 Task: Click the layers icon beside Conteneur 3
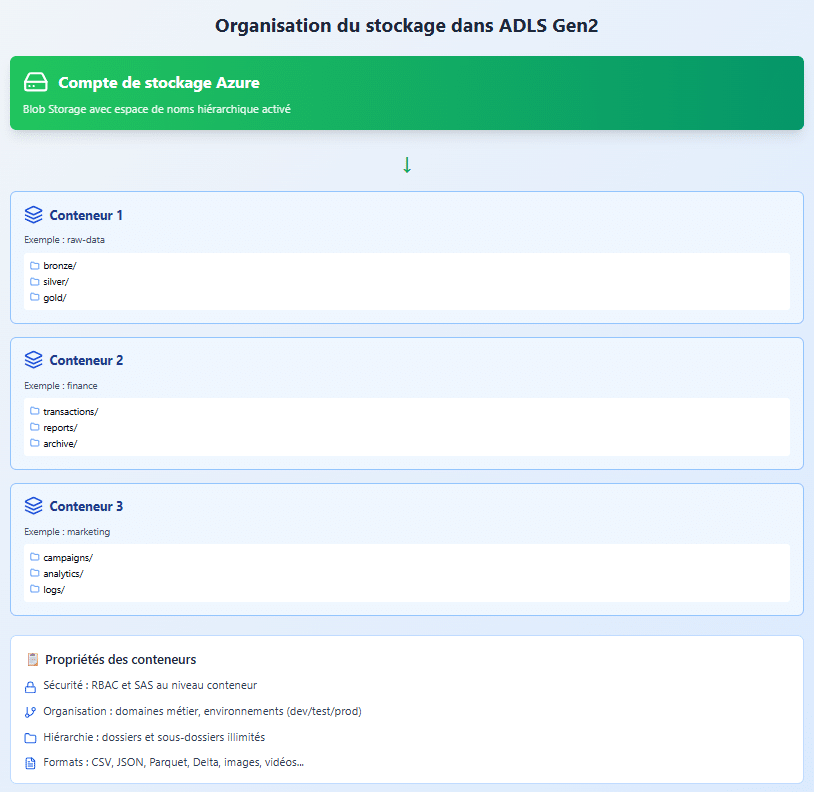34,506
